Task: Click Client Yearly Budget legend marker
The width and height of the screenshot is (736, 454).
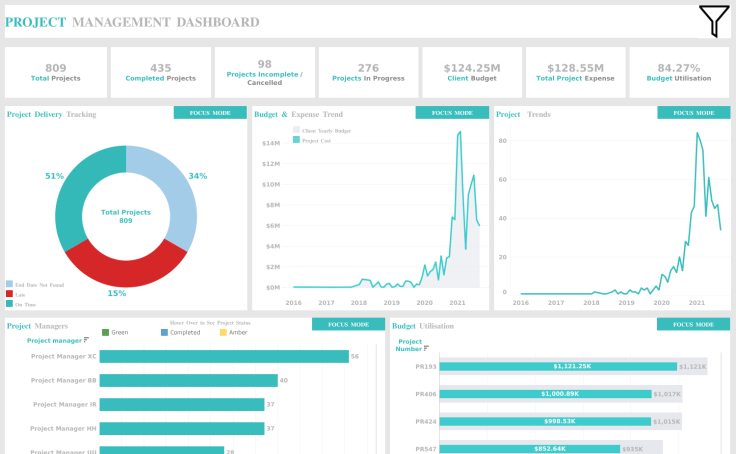Action: (x=297, y=130)
